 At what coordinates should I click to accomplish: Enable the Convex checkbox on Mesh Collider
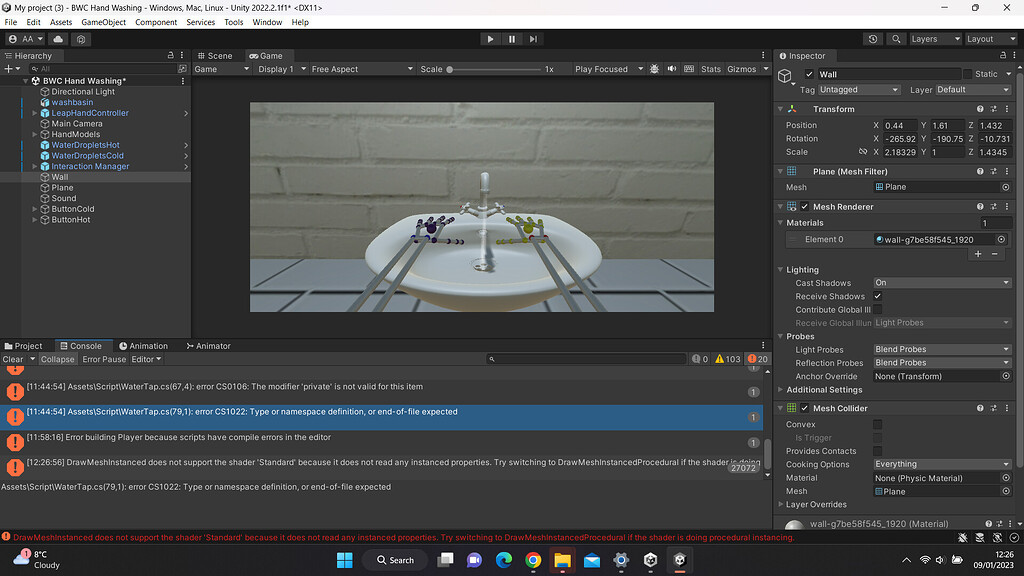[878, 423]
